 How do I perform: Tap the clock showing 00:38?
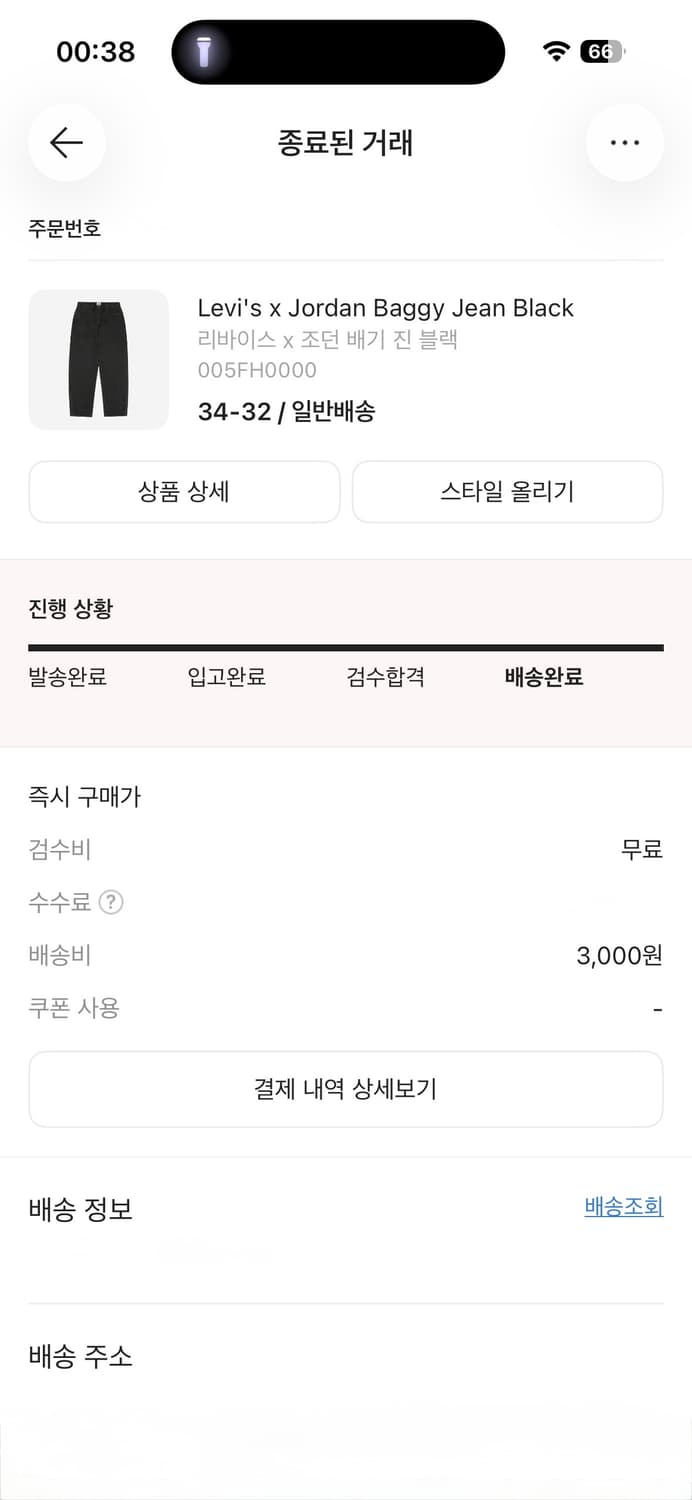click(x=97, y=51)
